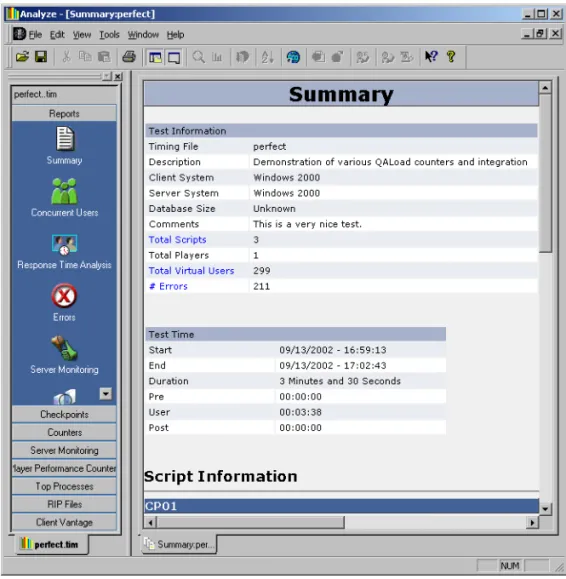Click the Paste toolbar icon

pos(104,57)
